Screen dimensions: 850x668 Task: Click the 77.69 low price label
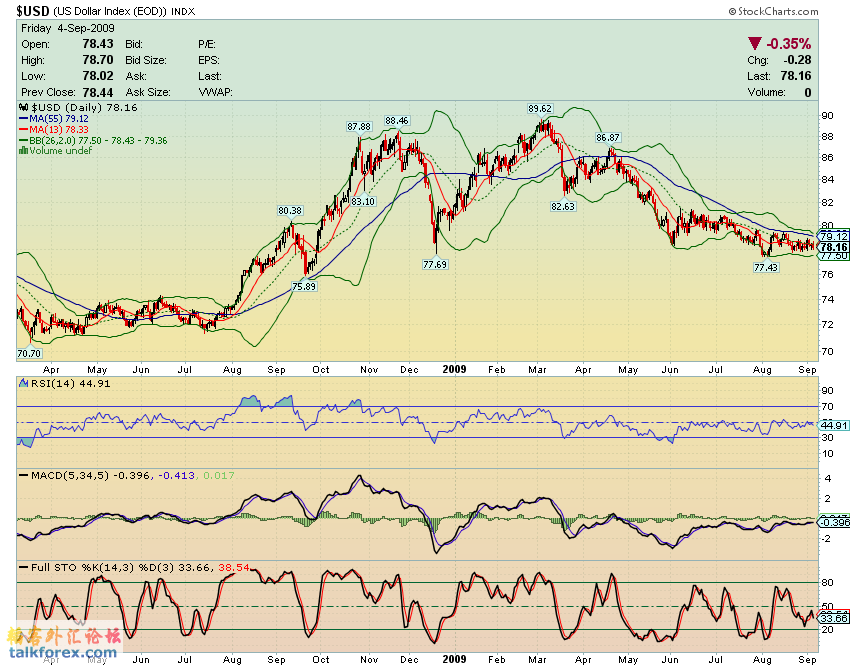[x=435, y=264]
